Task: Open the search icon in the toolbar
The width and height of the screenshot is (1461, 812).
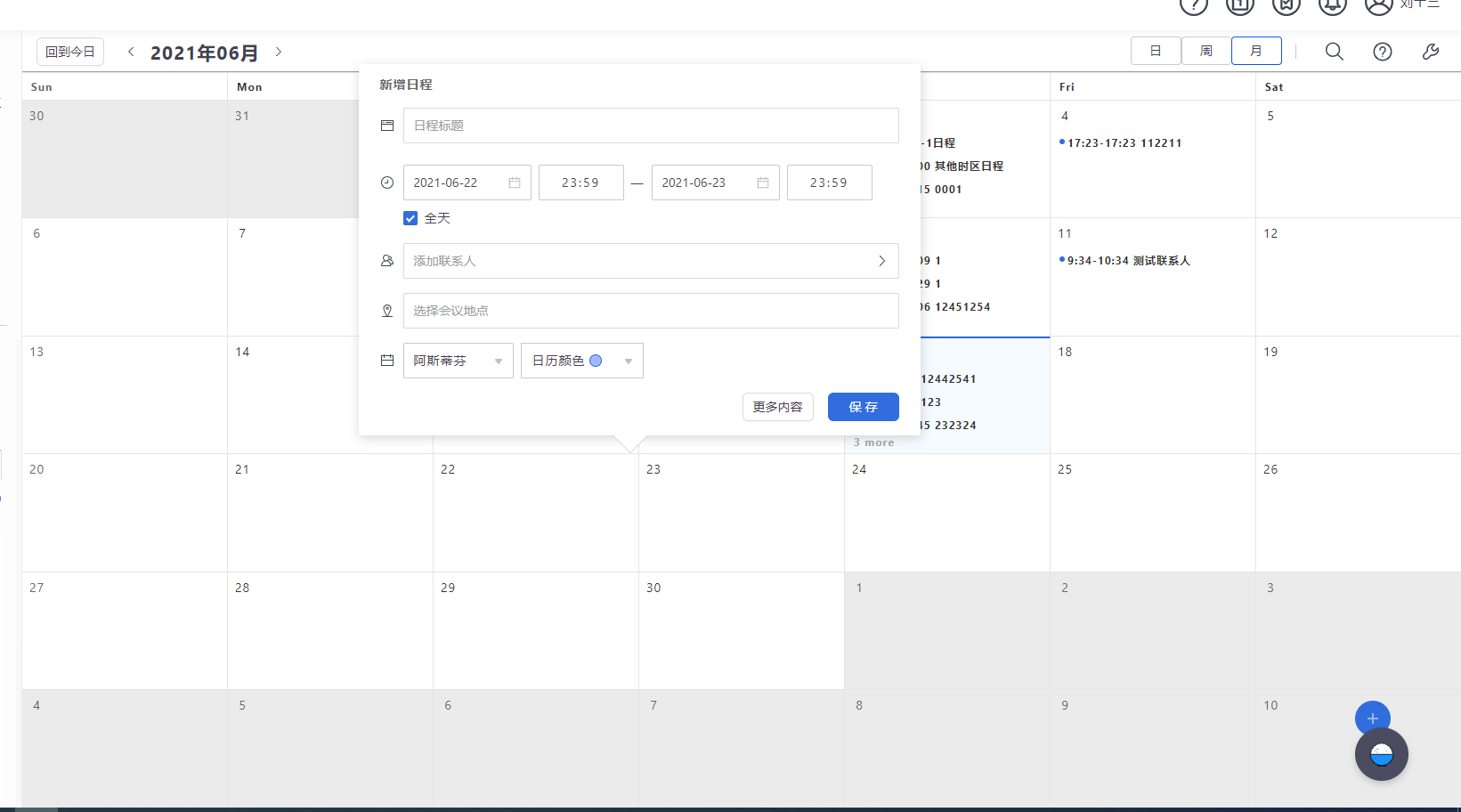Action: pos(1334,51)
